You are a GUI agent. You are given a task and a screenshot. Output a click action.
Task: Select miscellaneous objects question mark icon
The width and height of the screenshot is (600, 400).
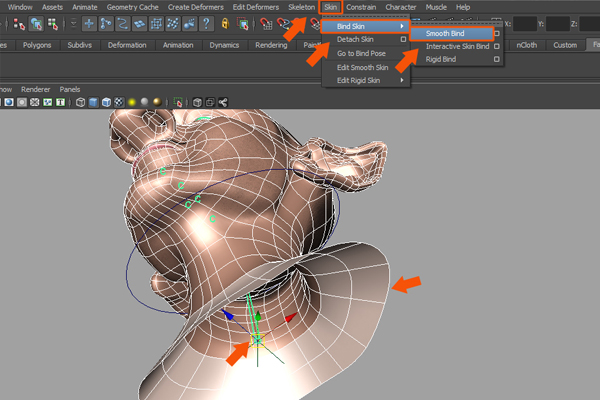pos(206,24)
